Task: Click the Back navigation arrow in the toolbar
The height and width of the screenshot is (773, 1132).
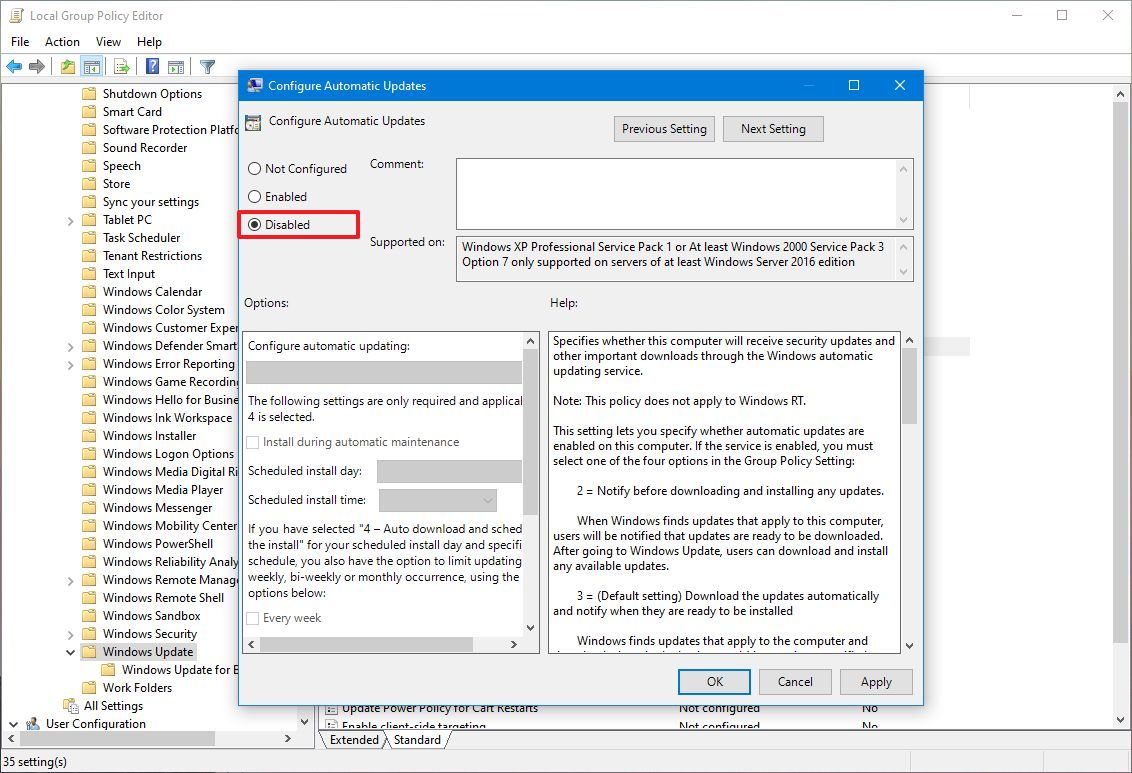Action: coord(14,66)
